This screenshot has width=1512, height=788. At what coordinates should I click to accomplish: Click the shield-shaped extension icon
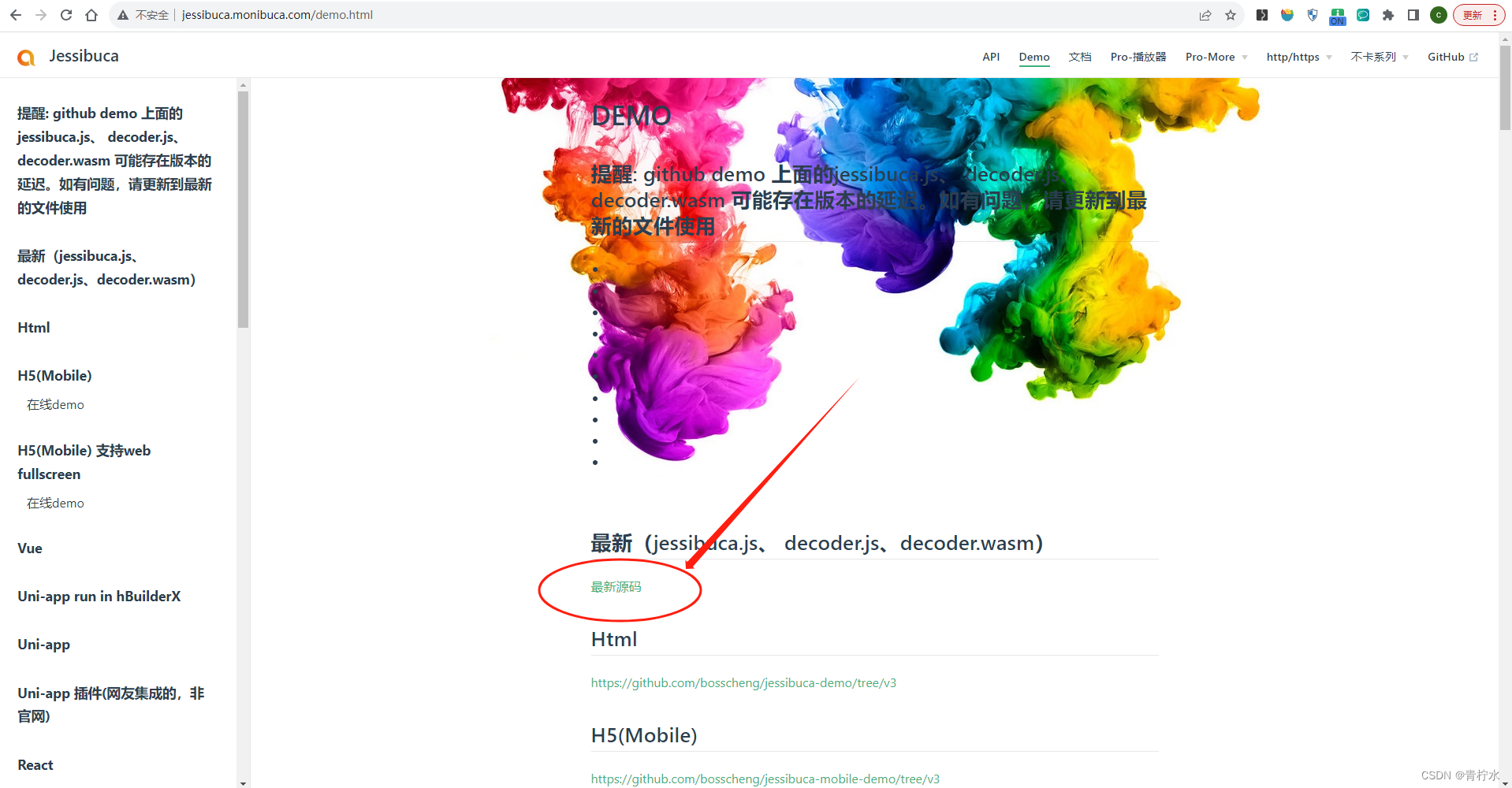pyautogui.click(x=1312, y=15)
